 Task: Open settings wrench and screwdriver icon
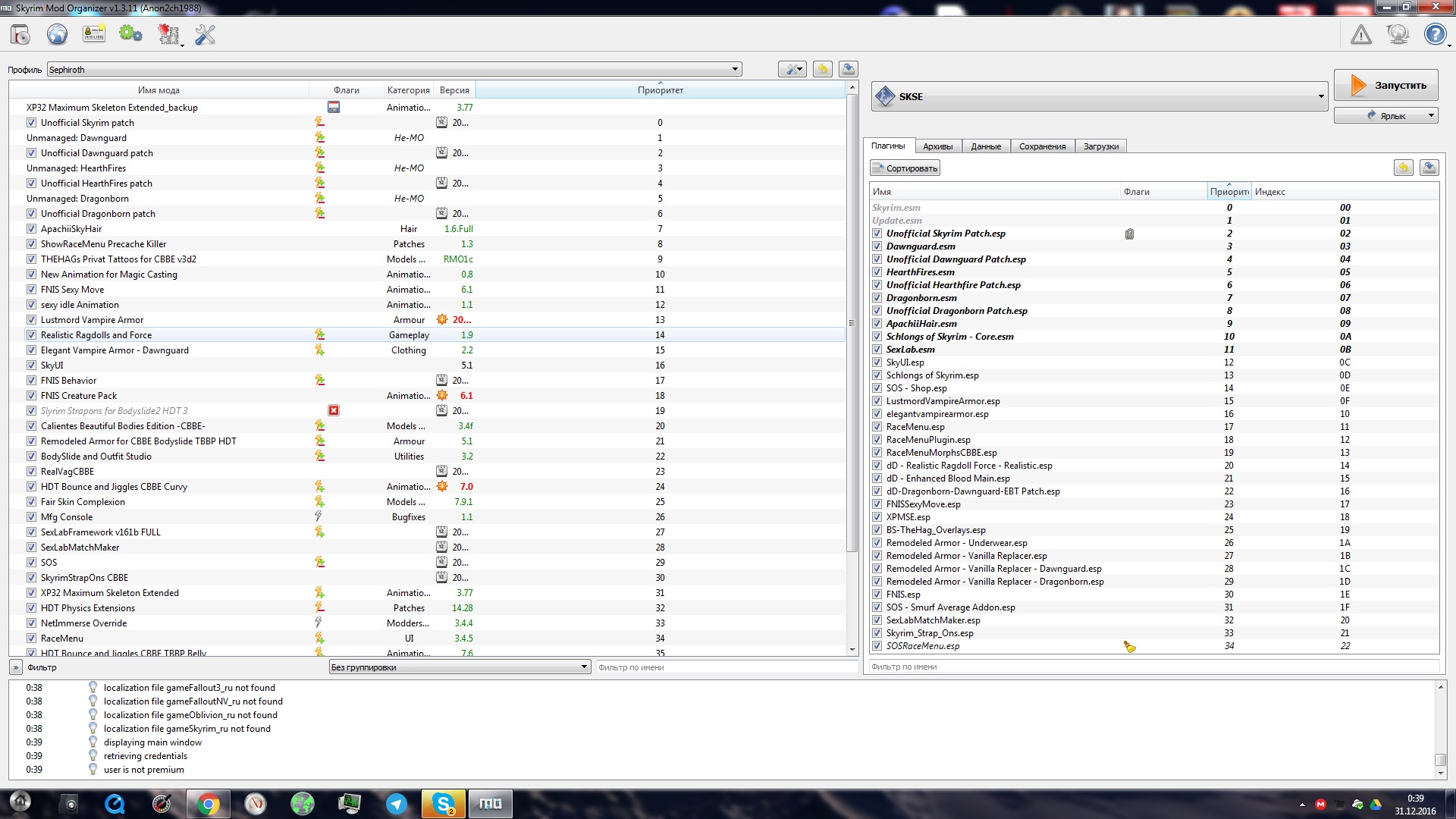205,34
